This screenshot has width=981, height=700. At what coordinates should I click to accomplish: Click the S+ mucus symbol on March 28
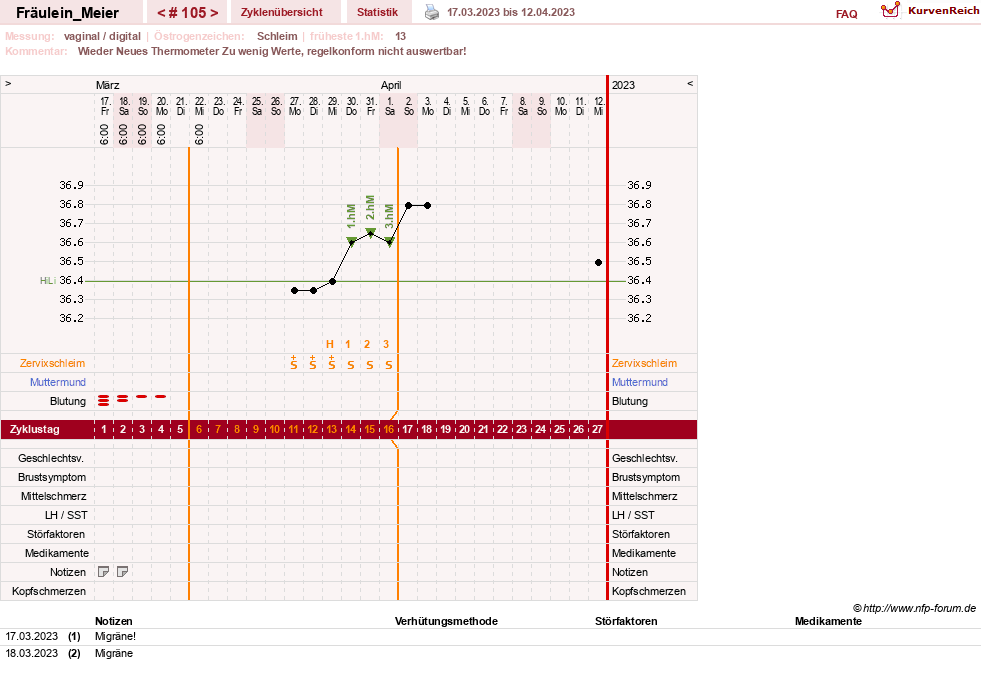(x=313, y=363)
